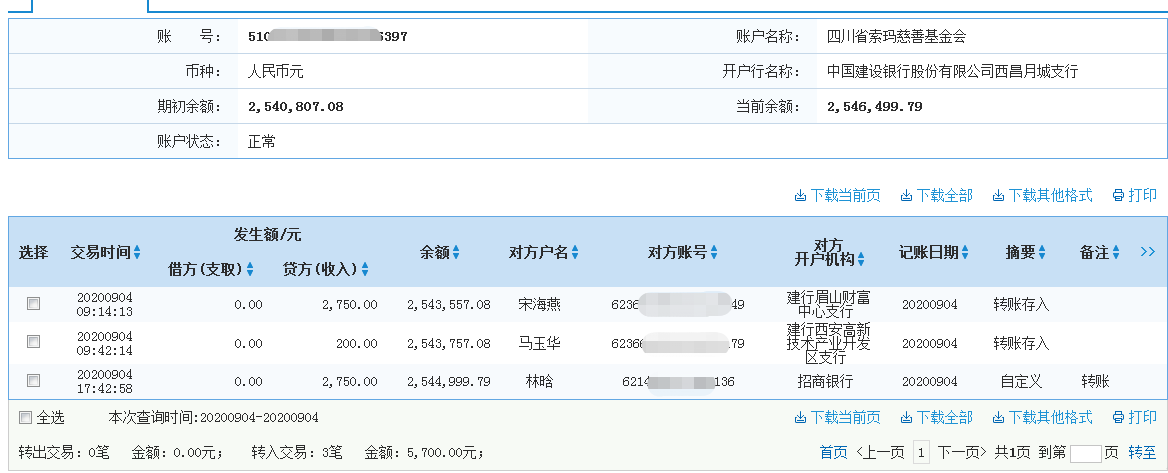Viewport: 1168px width, 473px height.
Task: Tick the checkbox for 马玉华 transaction row
Action: click(x=33, y=341)
